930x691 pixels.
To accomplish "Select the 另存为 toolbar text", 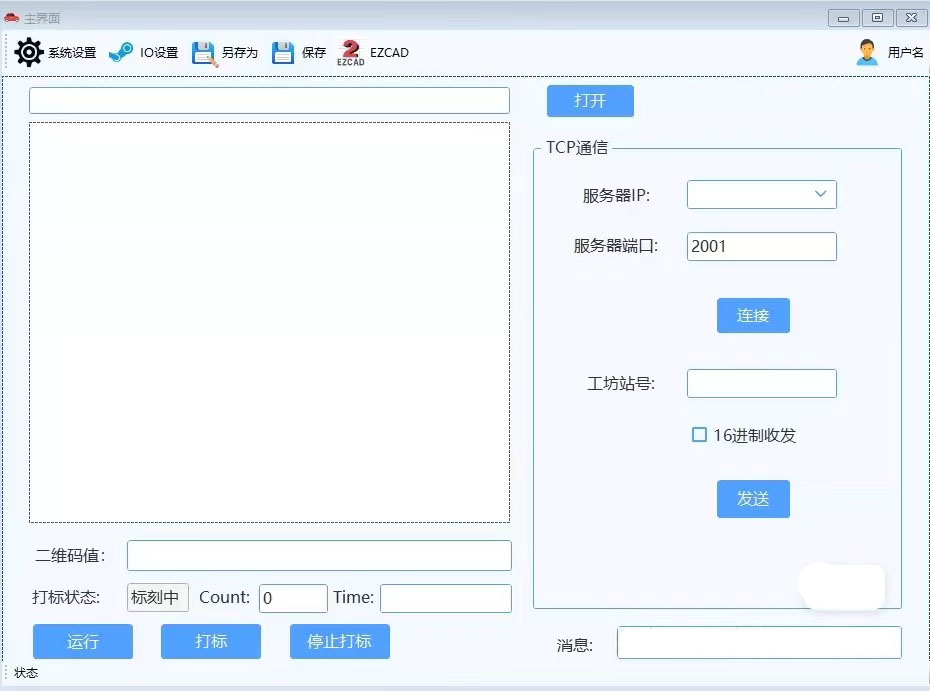I will [240, 53].
